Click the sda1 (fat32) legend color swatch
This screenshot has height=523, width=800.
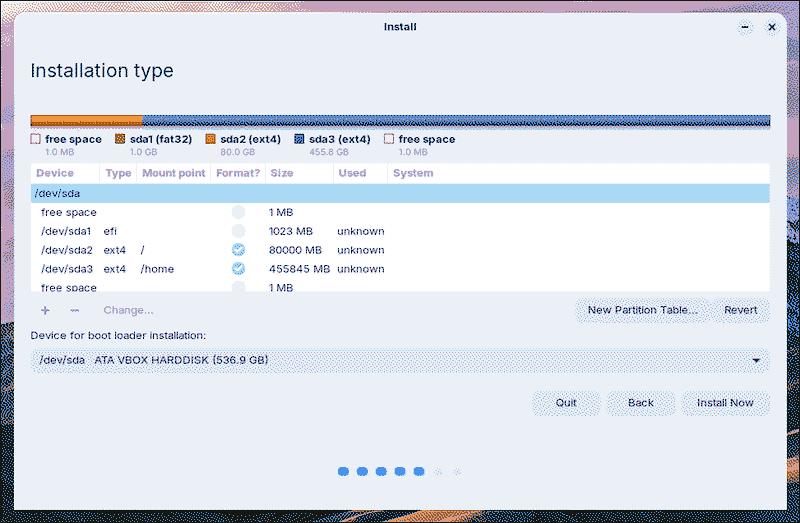pos(120,139)
